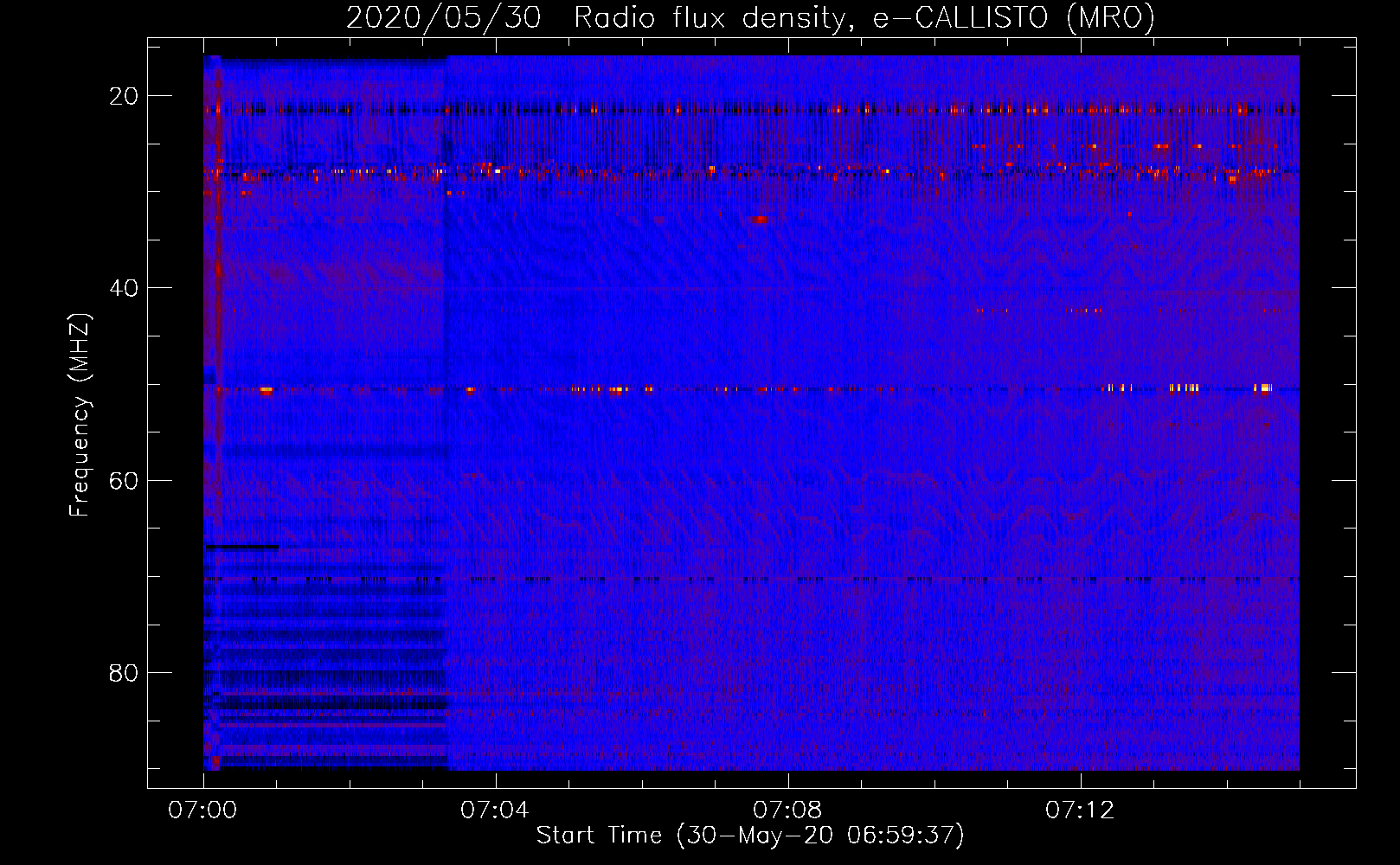
Task: Click the '07:04' time tick label
Action: 495,811
